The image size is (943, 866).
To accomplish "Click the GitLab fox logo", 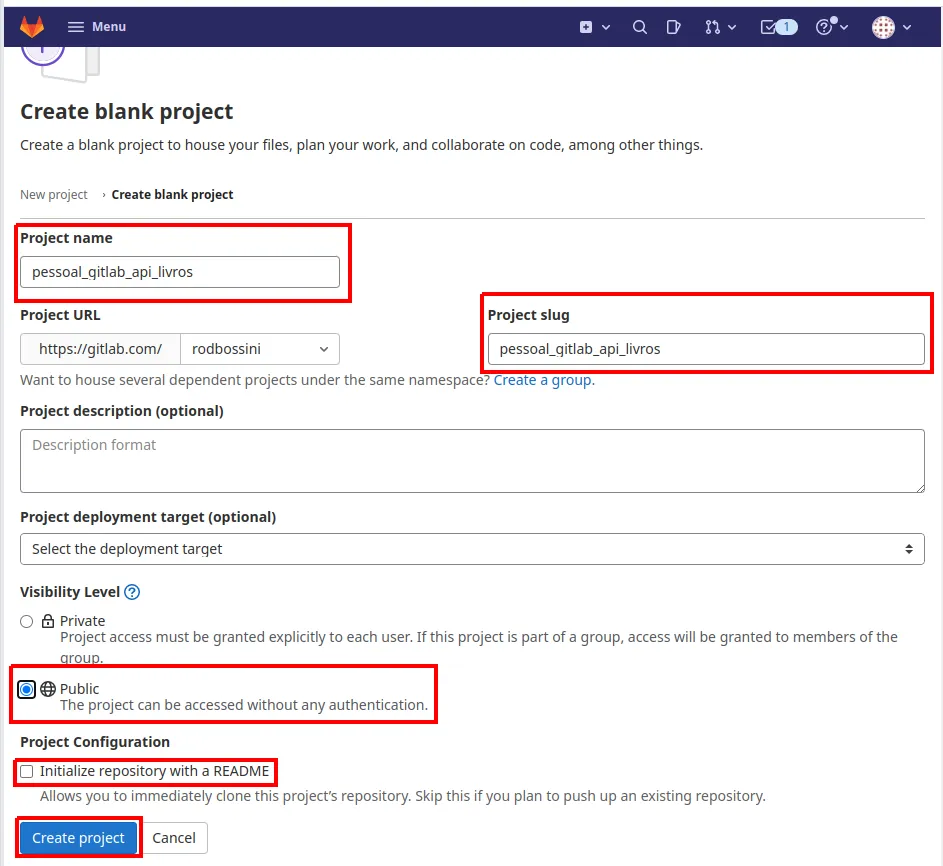I will [x=32, y=26].
